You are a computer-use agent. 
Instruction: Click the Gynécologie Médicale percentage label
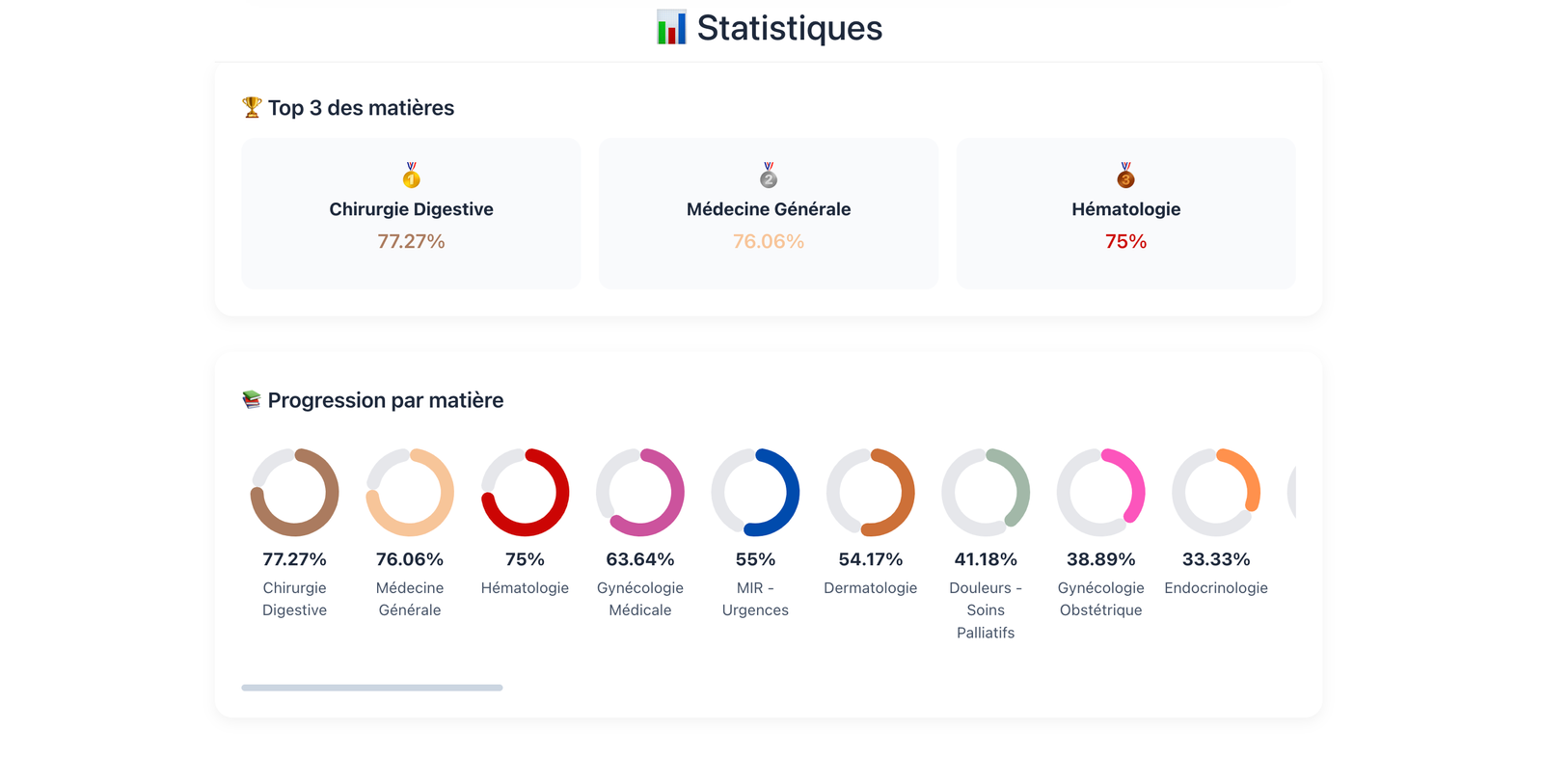coord(640,558)
